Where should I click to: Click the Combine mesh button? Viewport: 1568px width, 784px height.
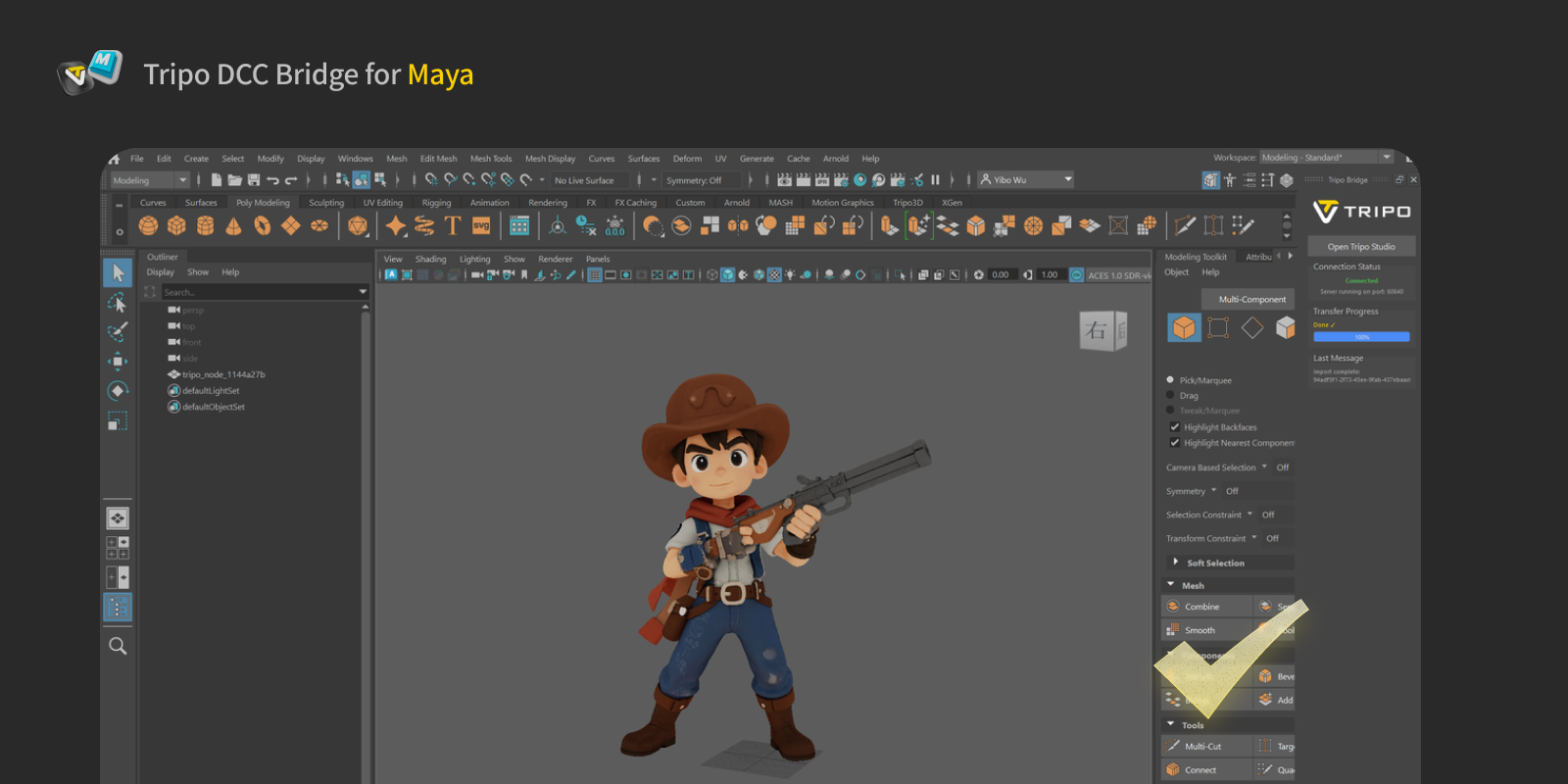coord(1201,607)
